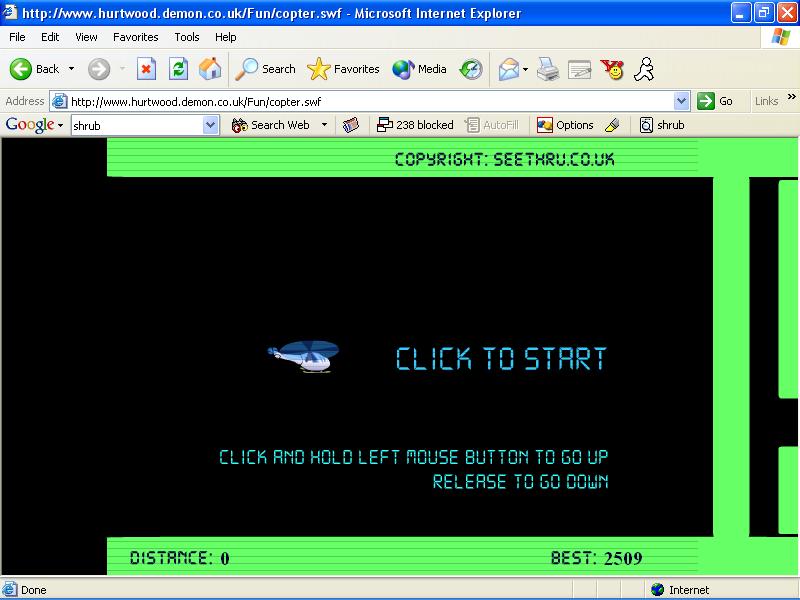This screenshot has height=600, width=800.
Task: Open the Edit menu
Action: (50, 37)
